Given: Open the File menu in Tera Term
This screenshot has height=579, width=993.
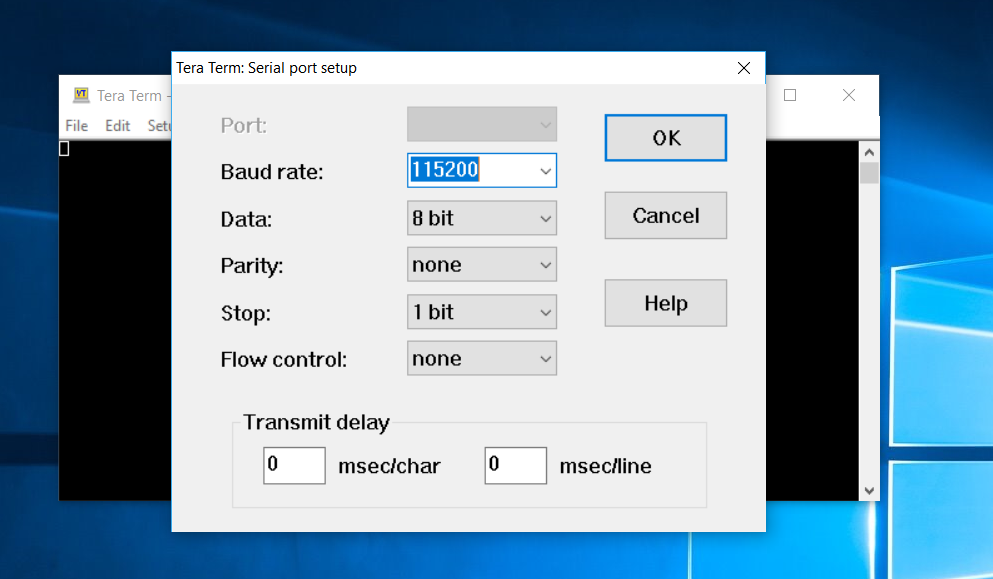Looking at the screenshot, I should click(x=77, y=125).
